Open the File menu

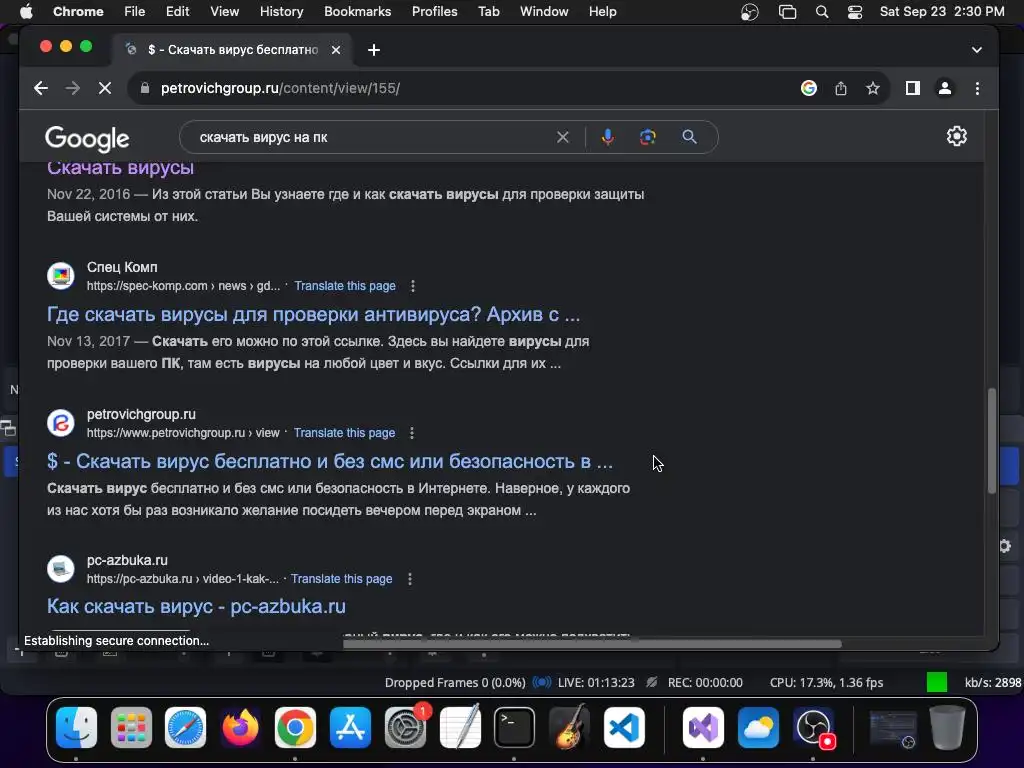(135, 12)
